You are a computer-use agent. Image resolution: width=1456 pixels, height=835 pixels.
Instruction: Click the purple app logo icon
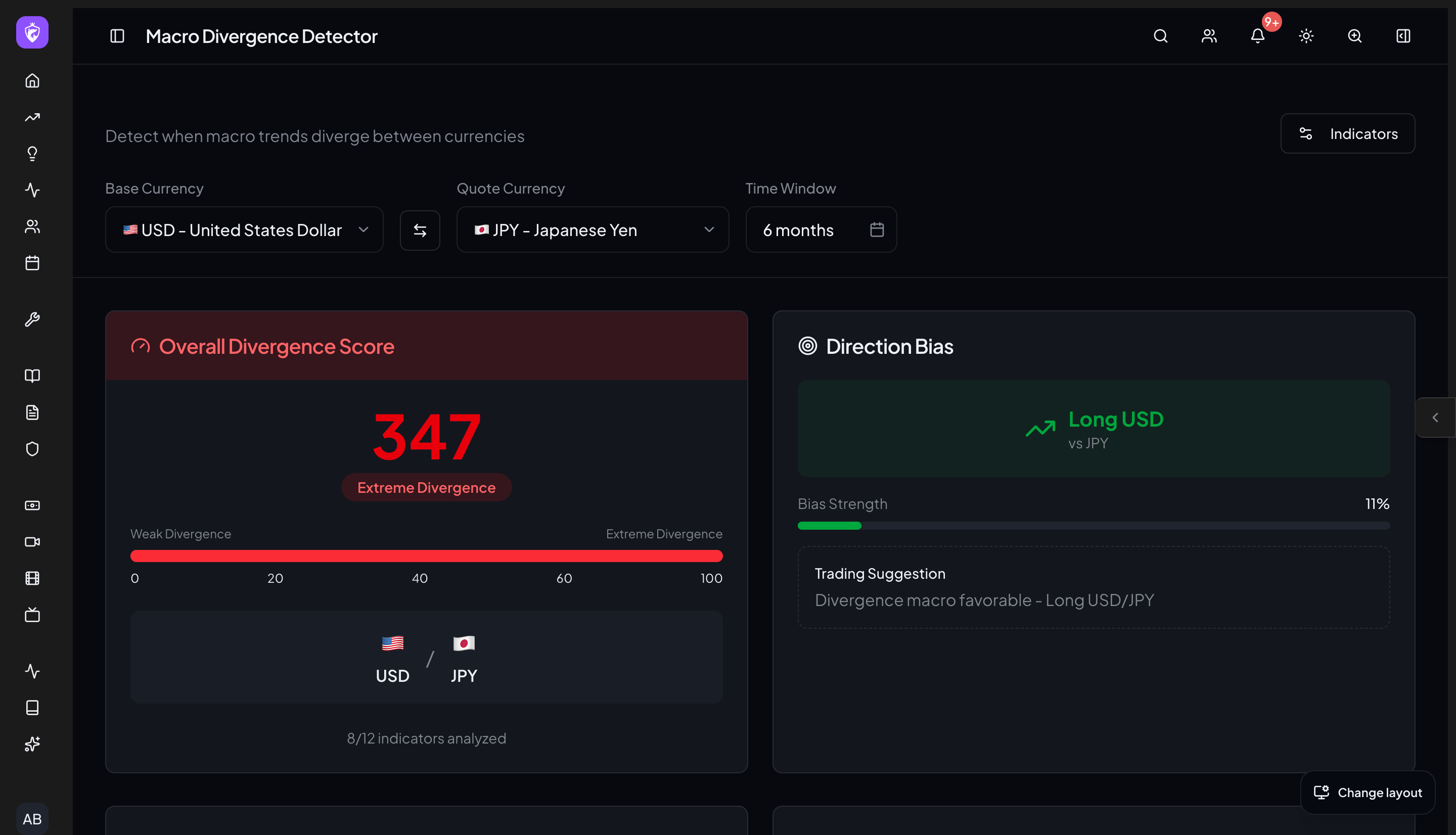tap(32, 33)
